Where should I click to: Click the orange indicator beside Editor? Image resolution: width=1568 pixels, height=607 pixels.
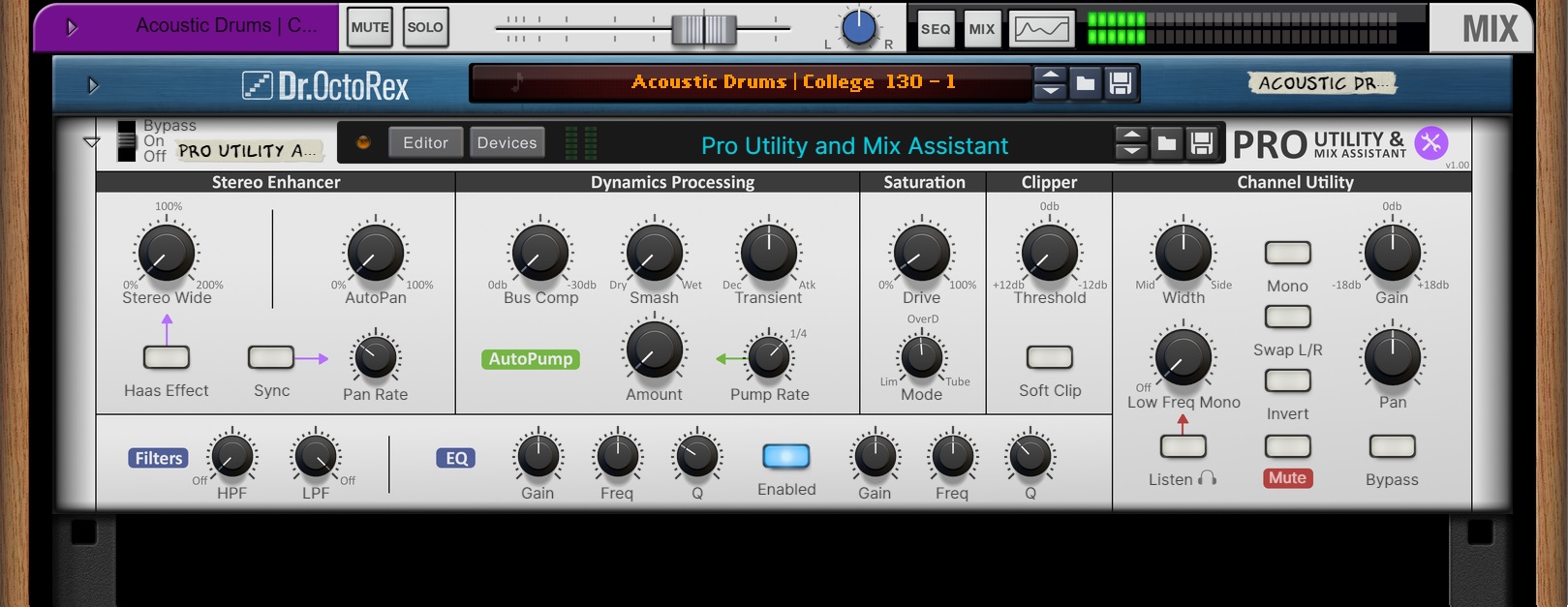tap(364, 142)
